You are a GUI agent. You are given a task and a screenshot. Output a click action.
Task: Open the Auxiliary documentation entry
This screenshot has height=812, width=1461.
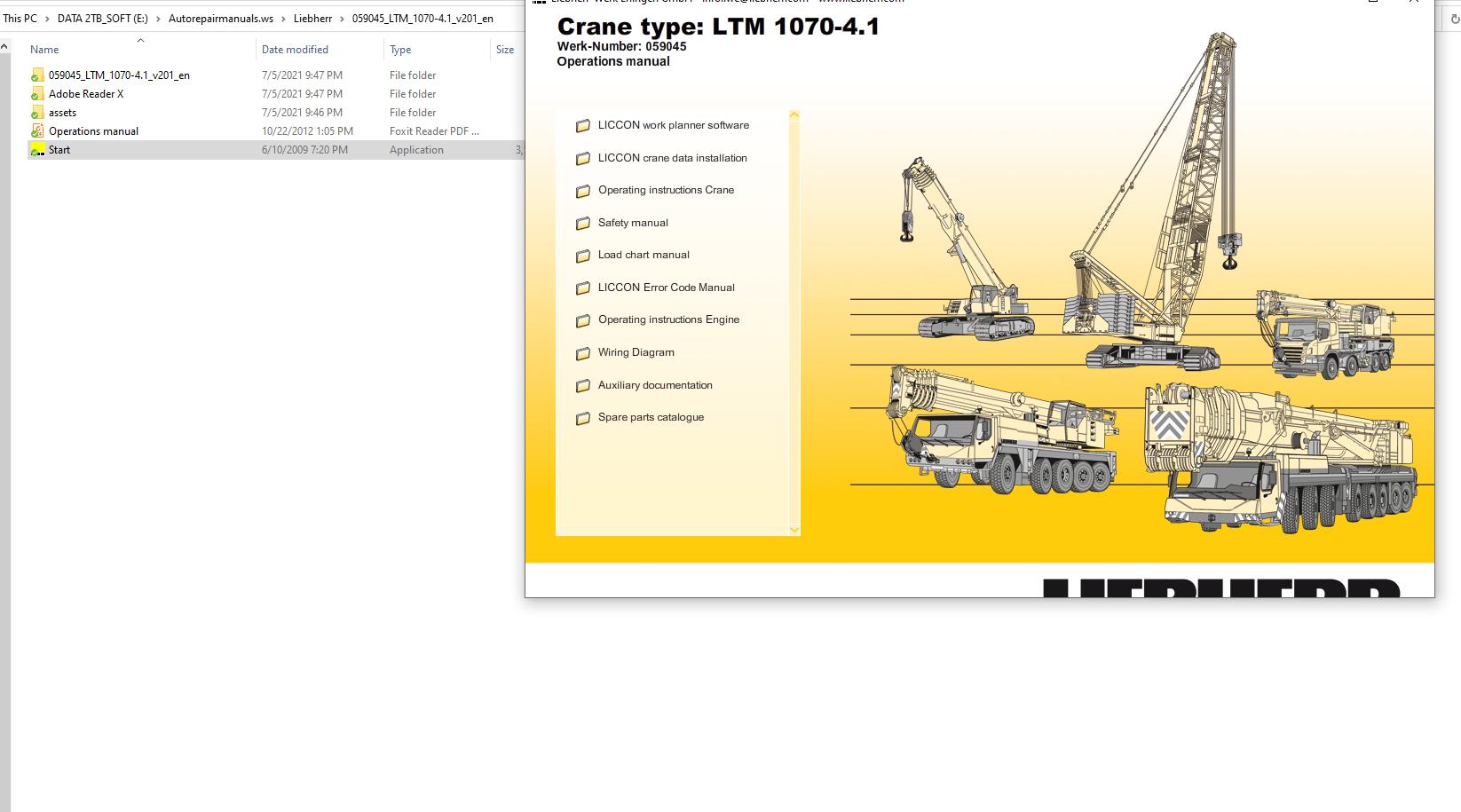pos(656,385)
